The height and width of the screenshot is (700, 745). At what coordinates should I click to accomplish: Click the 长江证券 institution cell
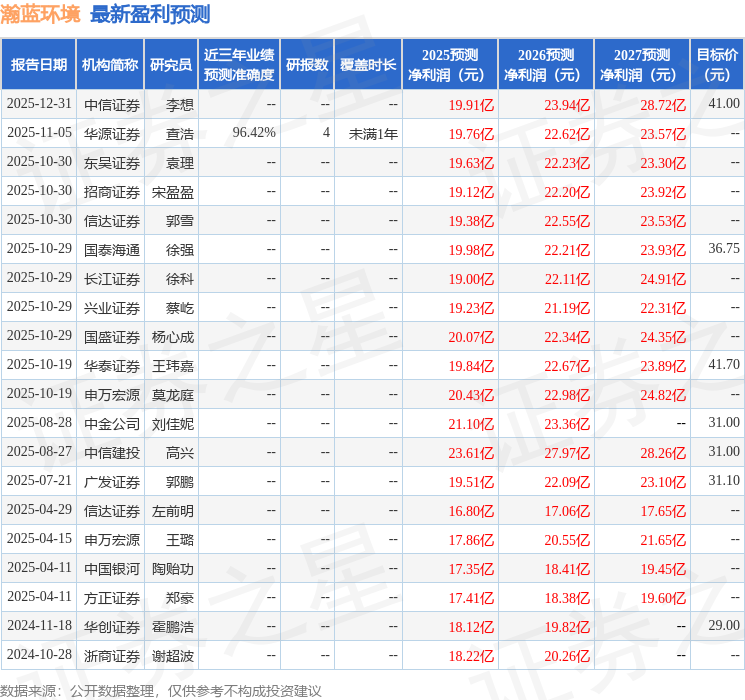pyautogui.click(x=112, y=279)
